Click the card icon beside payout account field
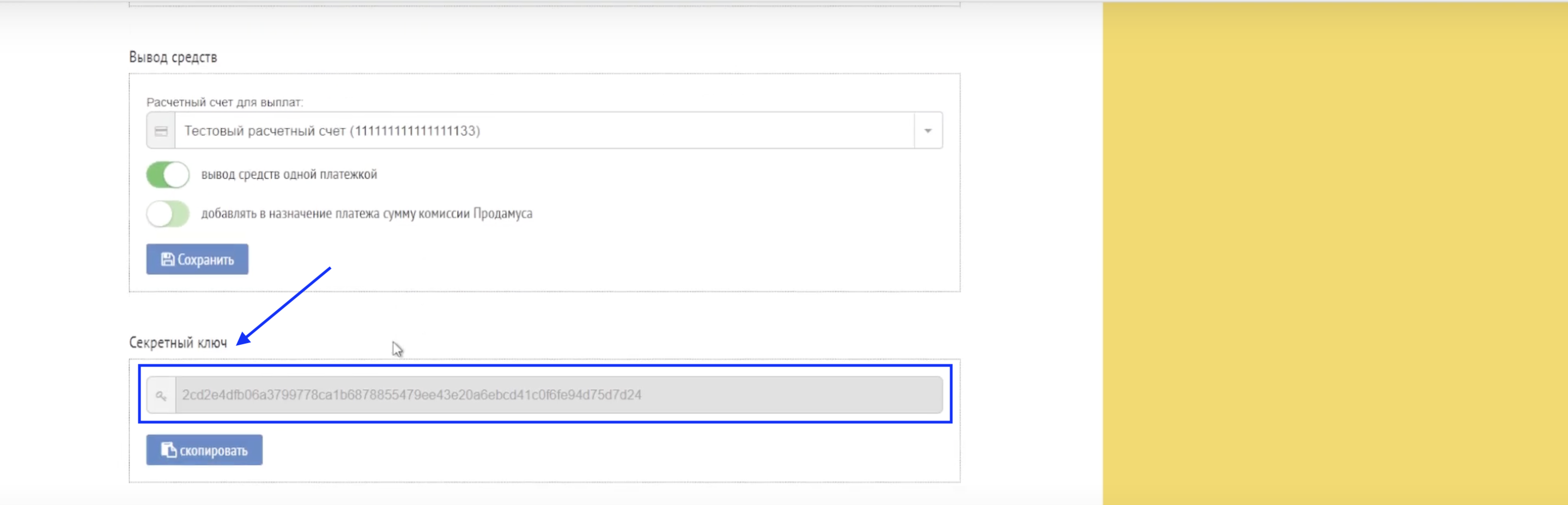 161,131
